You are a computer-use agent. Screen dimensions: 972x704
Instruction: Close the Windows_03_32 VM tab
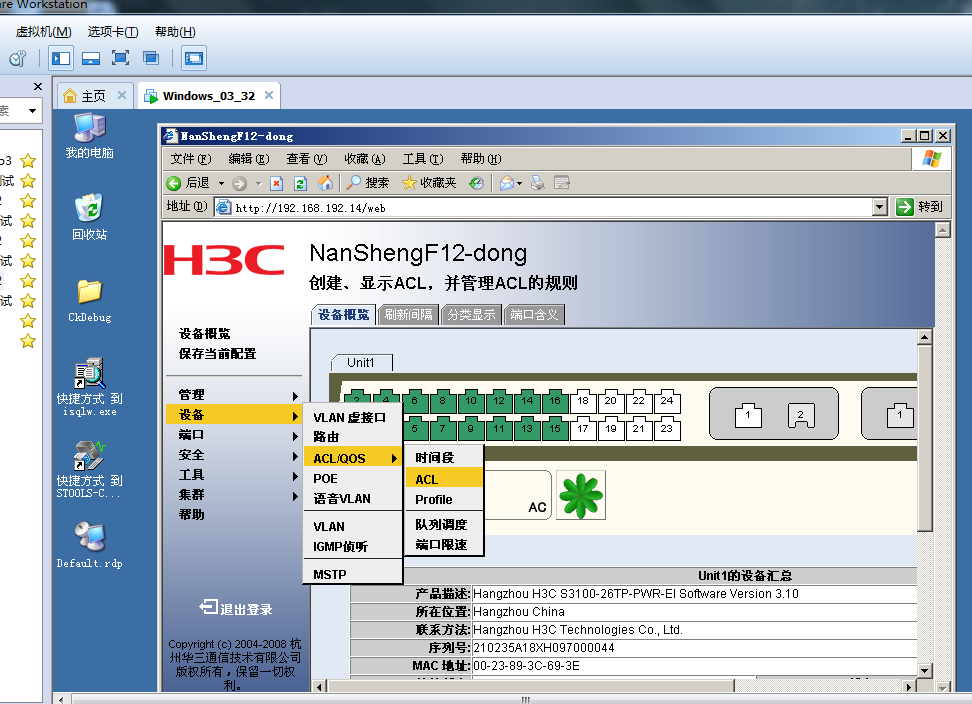click(269, 95)
